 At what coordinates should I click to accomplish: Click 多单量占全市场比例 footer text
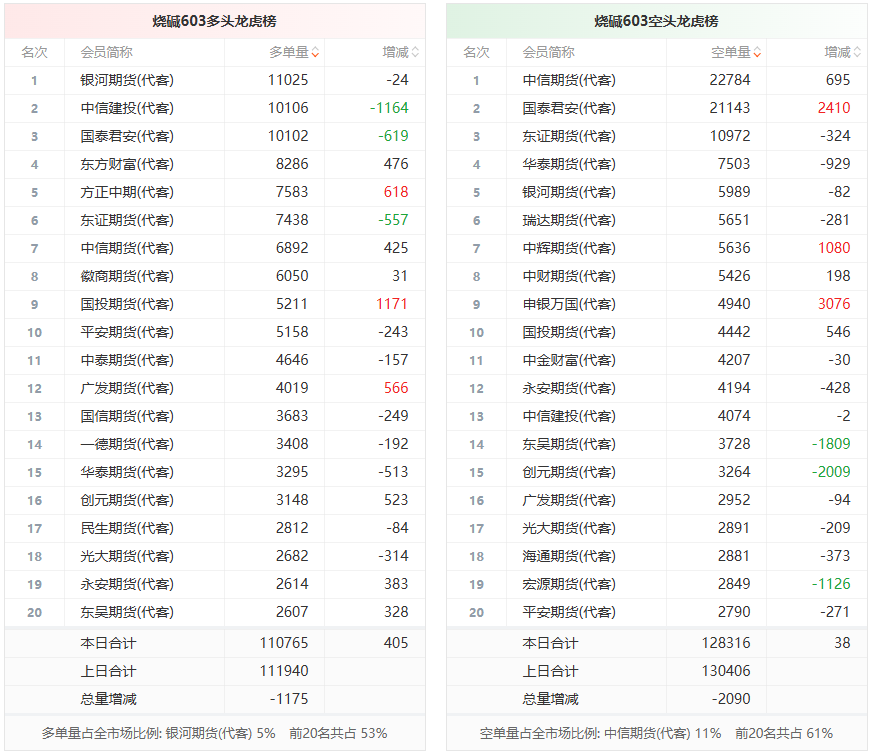click(x=214, y=733)
